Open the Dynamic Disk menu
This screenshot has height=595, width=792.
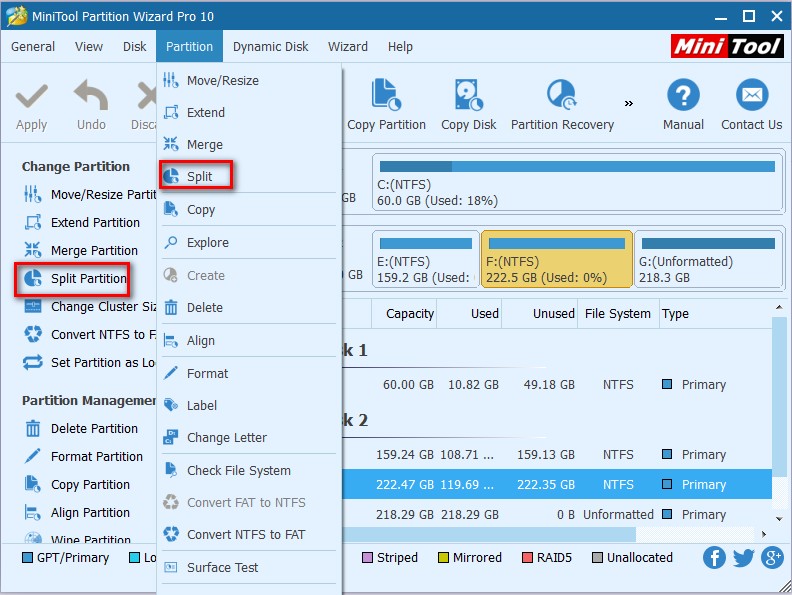tap(270, 46)
